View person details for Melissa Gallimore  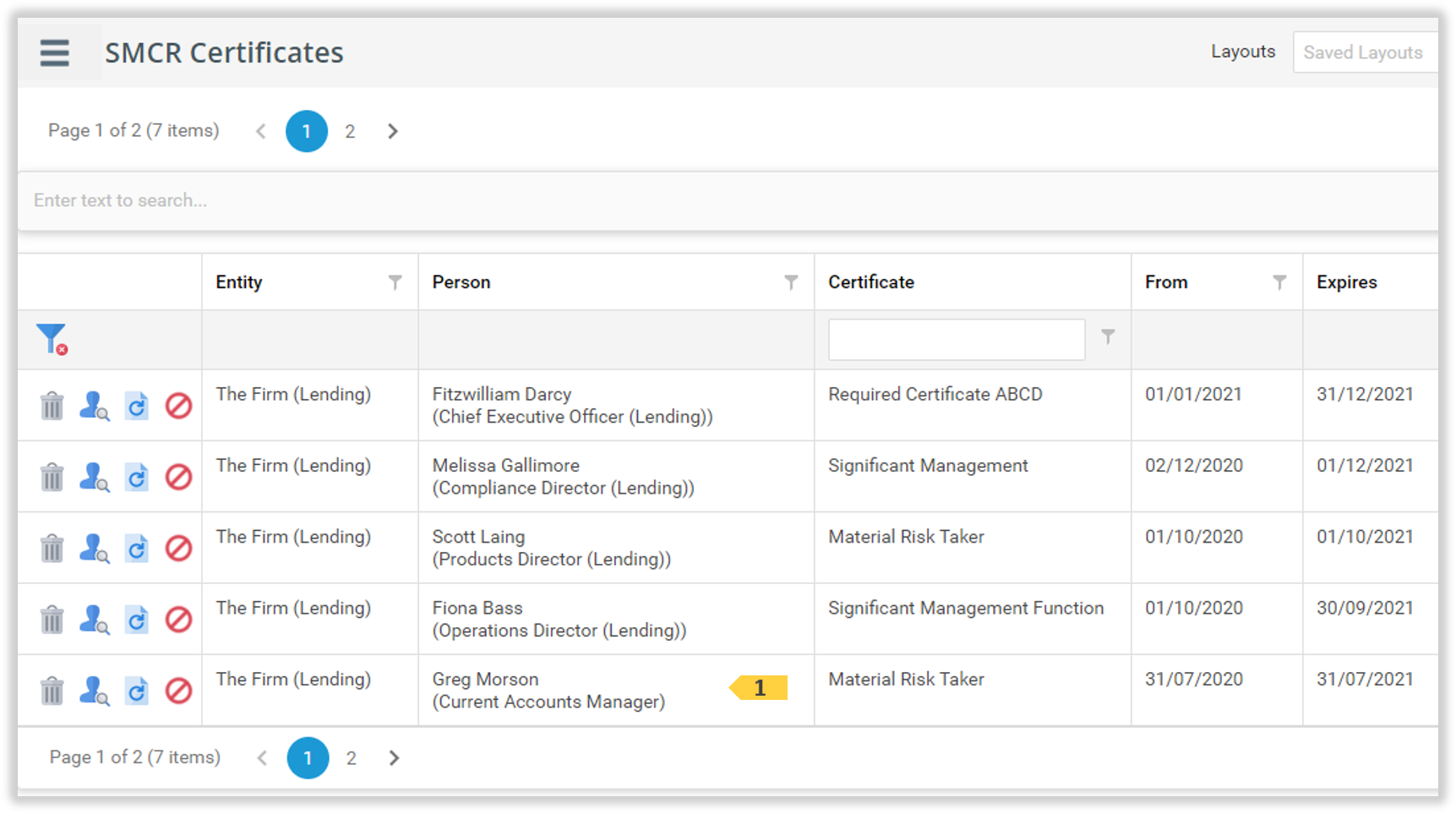coord(94,477)
